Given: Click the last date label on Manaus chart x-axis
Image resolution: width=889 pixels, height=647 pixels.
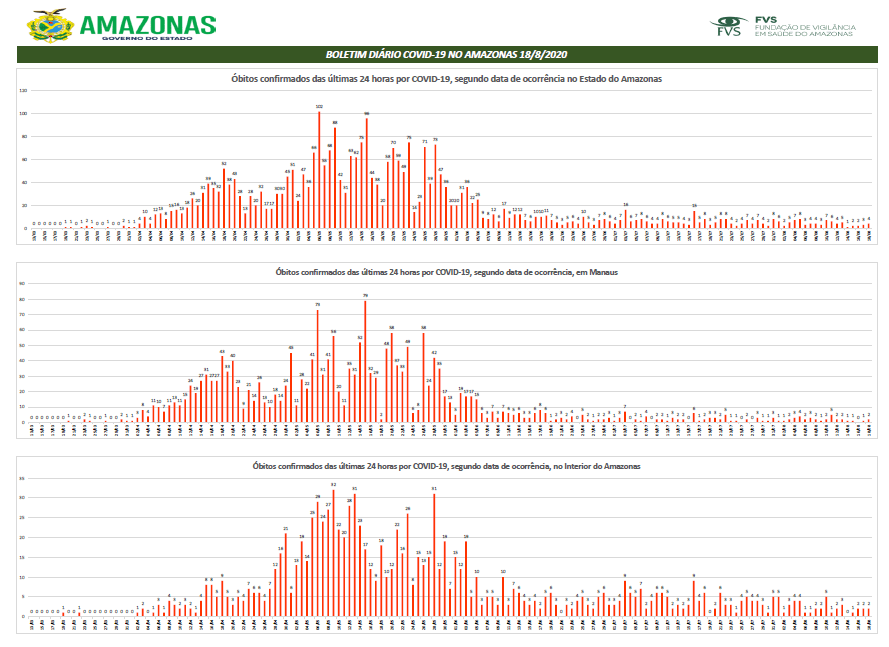Looking at the screenshot, I should (x=868, y=430).
